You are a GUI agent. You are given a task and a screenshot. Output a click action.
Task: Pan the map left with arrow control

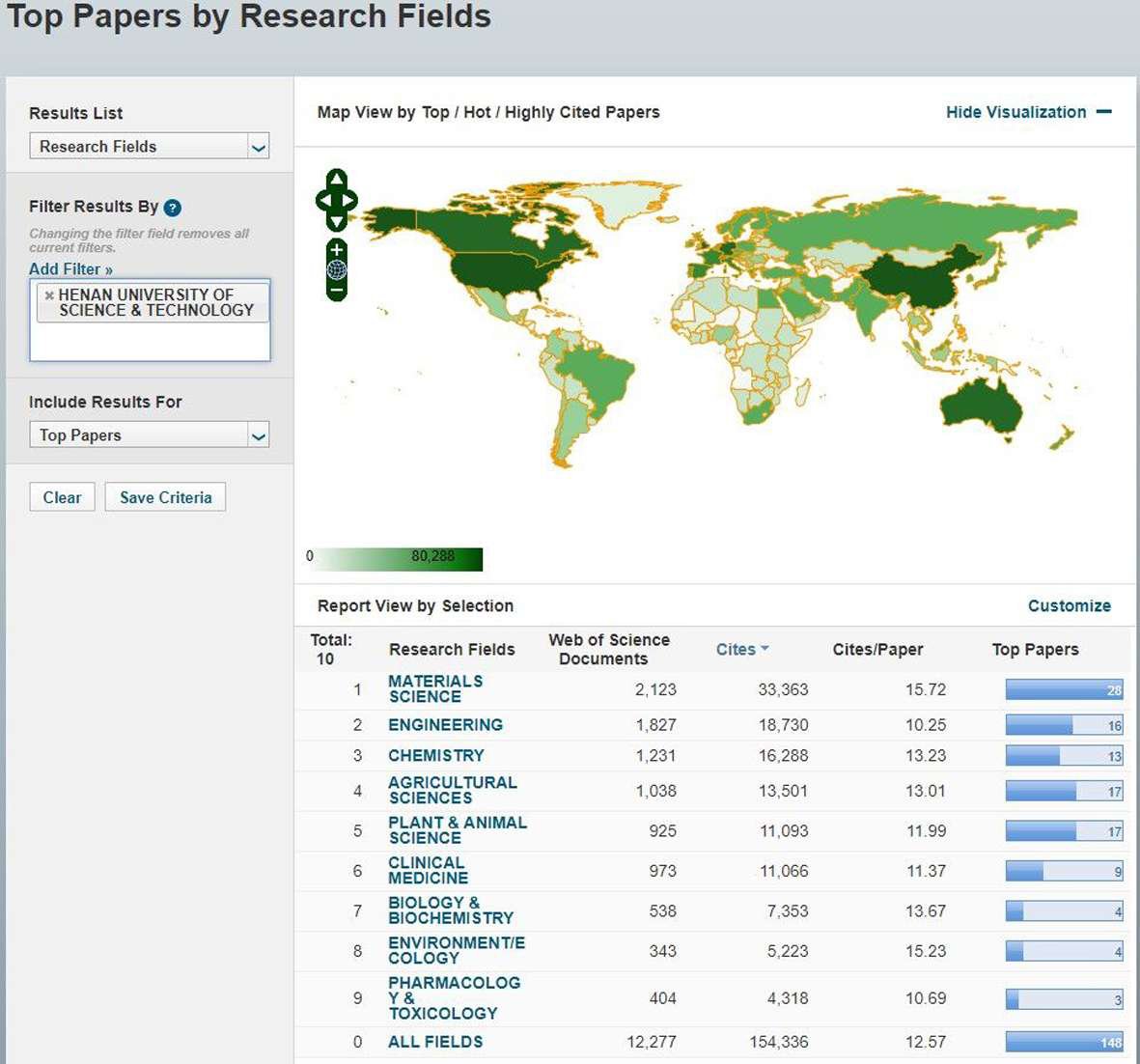click(322, 200)
